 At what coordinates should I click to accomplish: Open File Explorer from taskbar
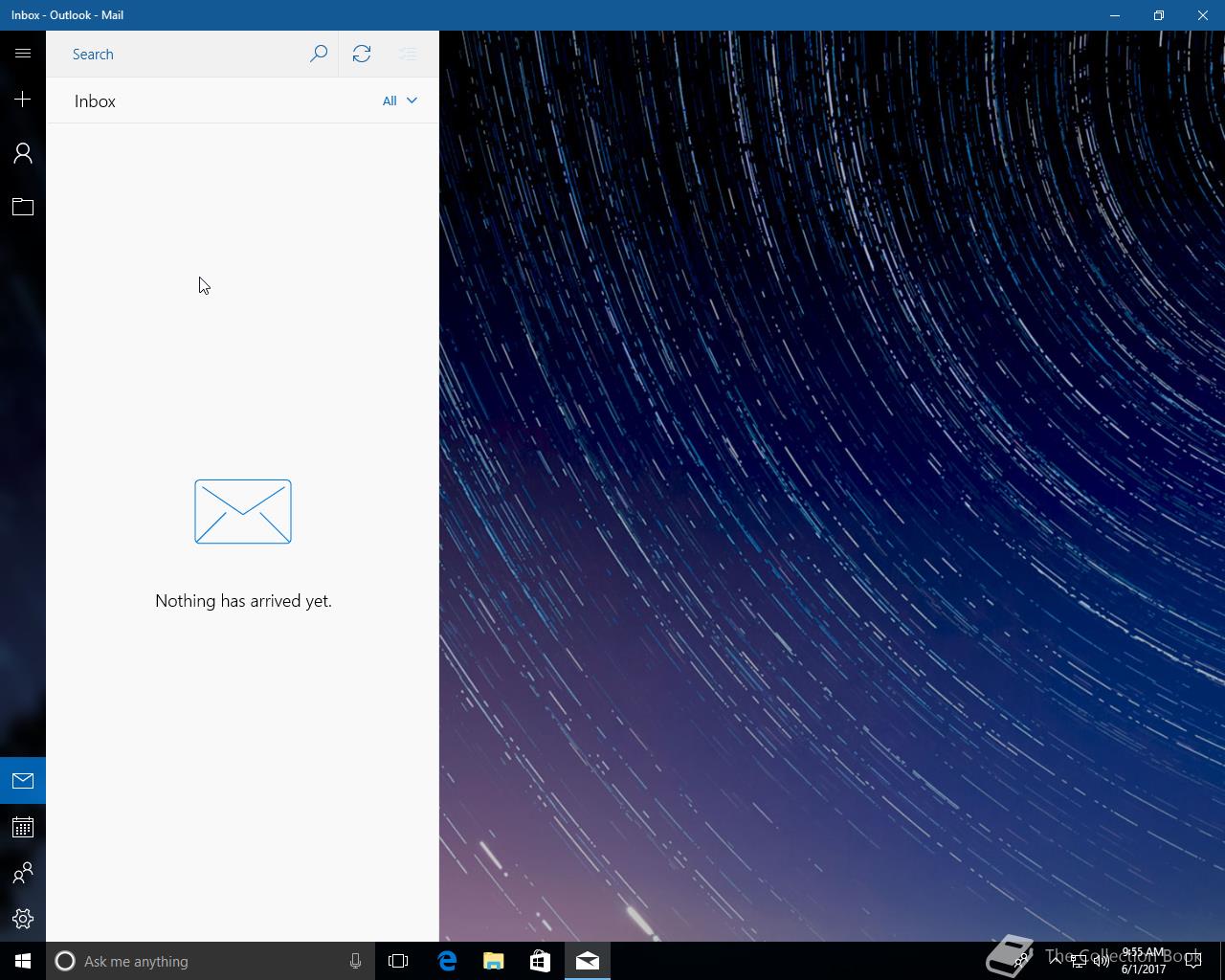494,961
